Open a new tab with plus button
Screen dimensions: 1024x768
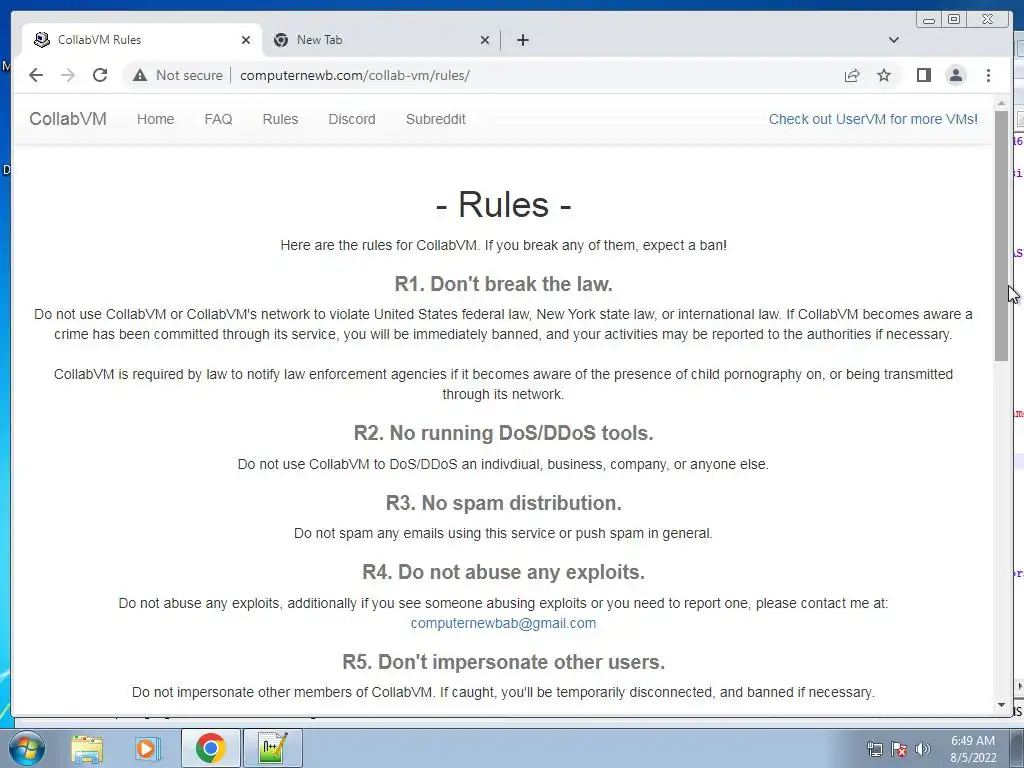pyautogui.click(x=522, y=40)
